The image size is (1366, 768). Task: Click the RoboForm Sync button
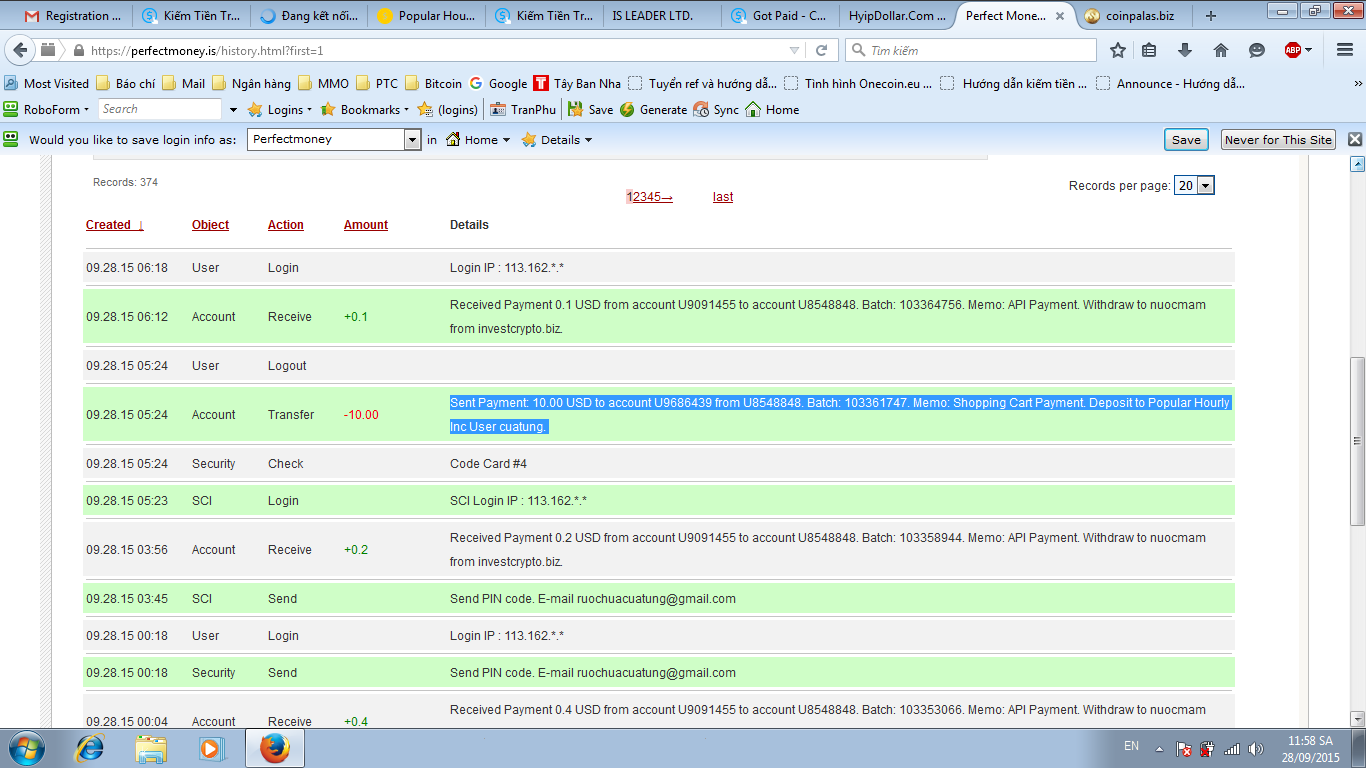pos(716,110)
